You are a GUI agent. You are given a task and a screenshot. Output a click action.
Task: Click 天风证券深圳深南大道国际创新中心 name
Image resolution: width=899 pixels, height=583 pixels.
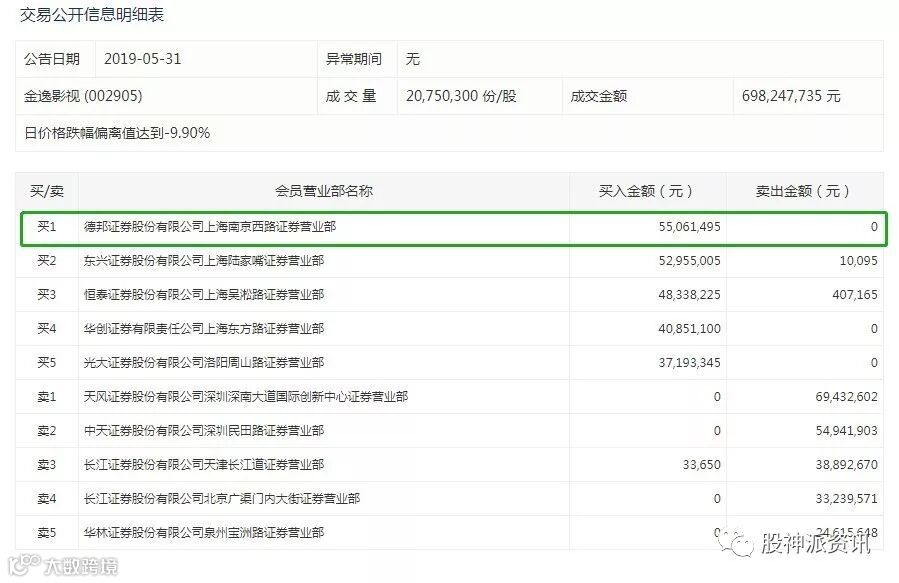pyautogui.click(x=246, y=397)
